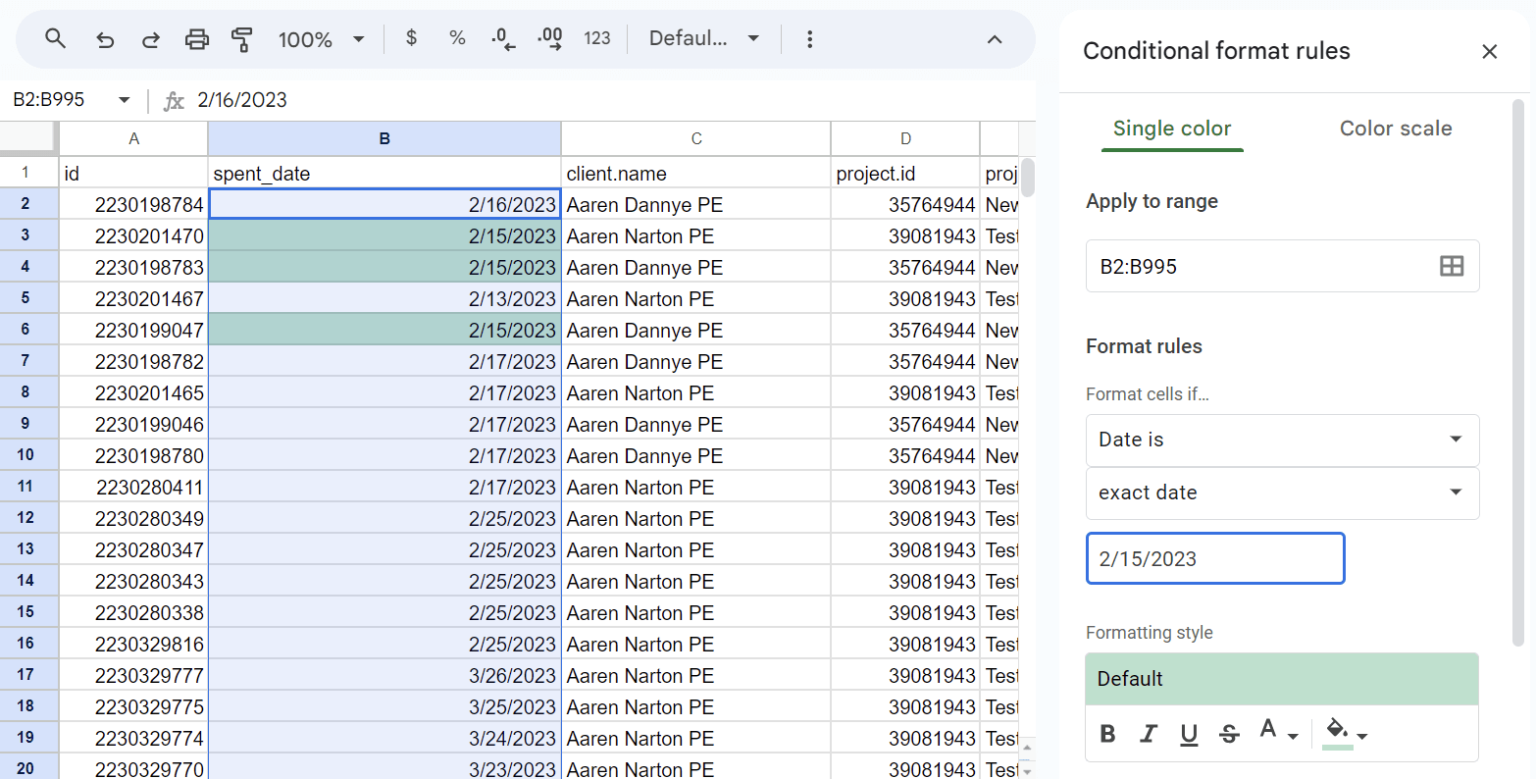Open the data range selection grid button

(1451, 266)
